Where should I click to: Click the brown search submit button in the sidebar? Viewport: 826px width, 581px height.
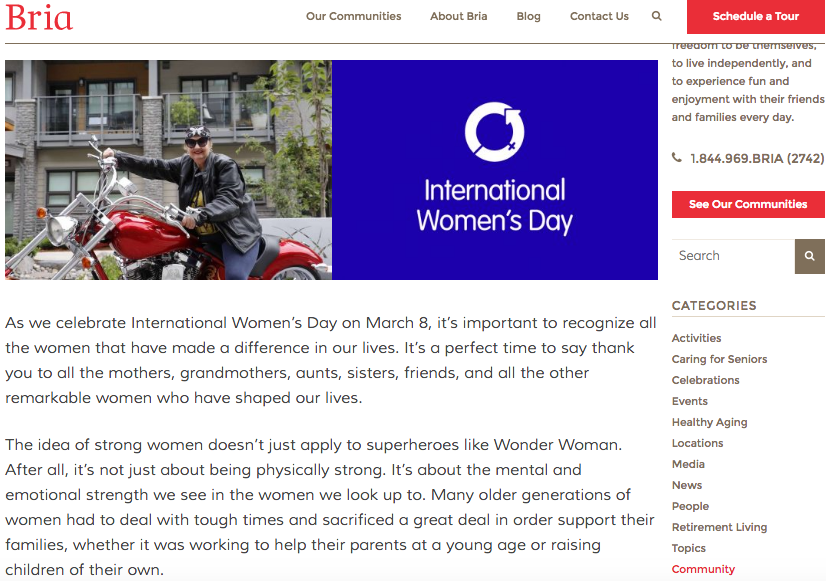click(x=810, y=256)
